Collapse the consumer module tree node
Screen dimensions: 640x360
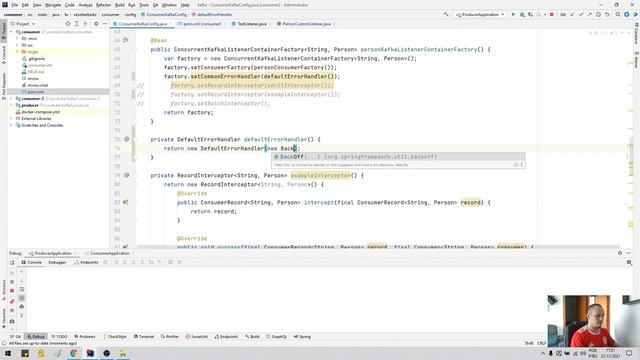[11, 31]
